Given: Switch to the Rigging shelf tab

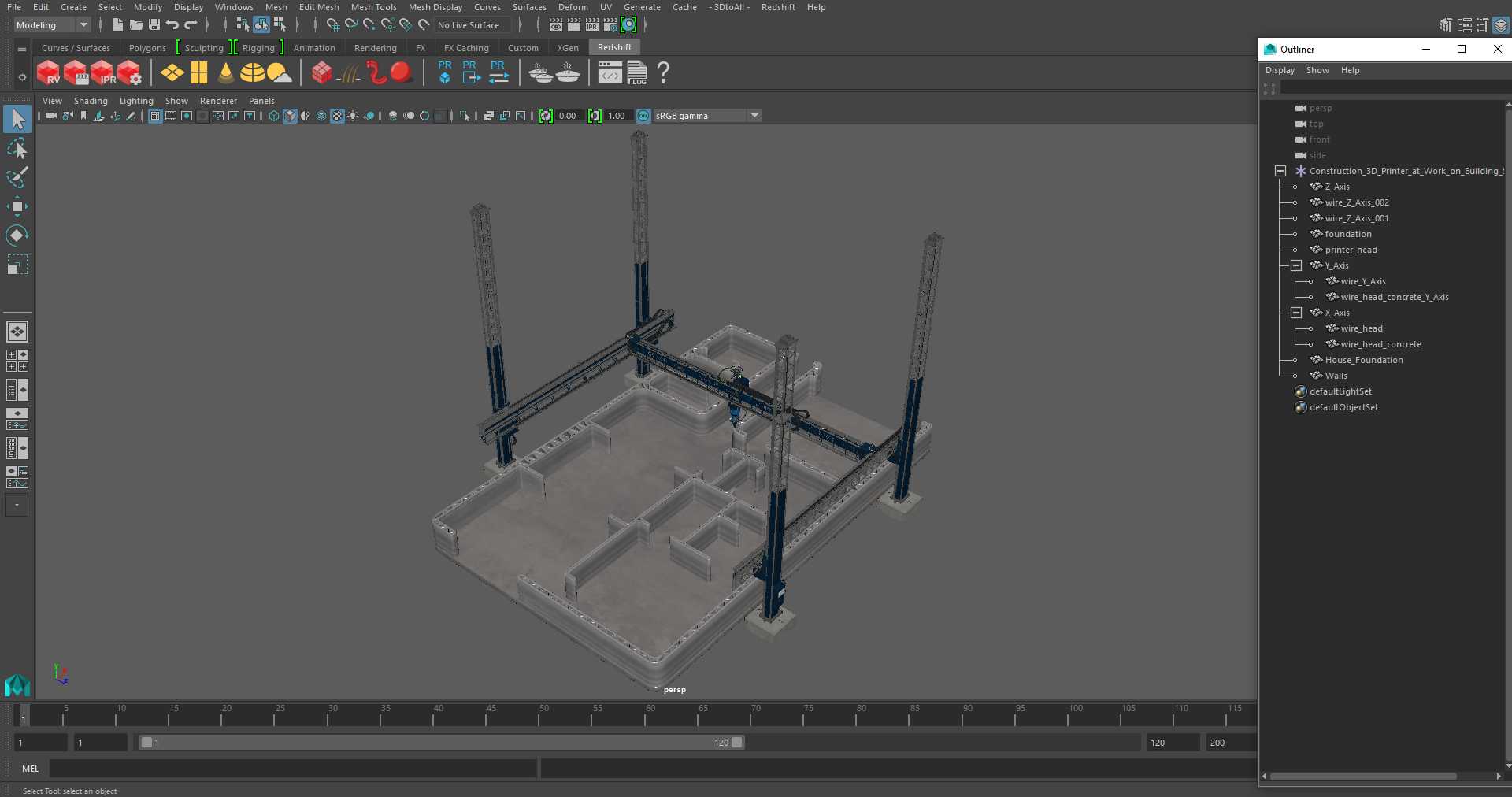Looking at the screenshot, I should [258, 48].
